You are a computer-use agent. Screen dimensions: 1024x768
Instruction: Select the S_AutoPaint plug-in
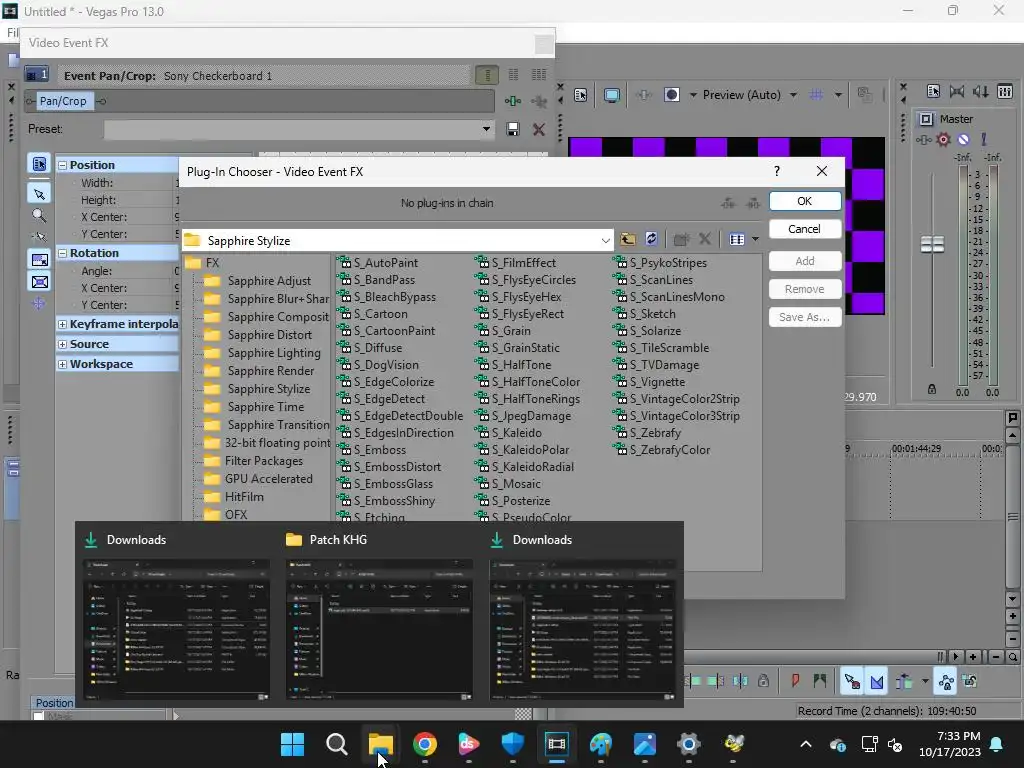coord(378,263)
